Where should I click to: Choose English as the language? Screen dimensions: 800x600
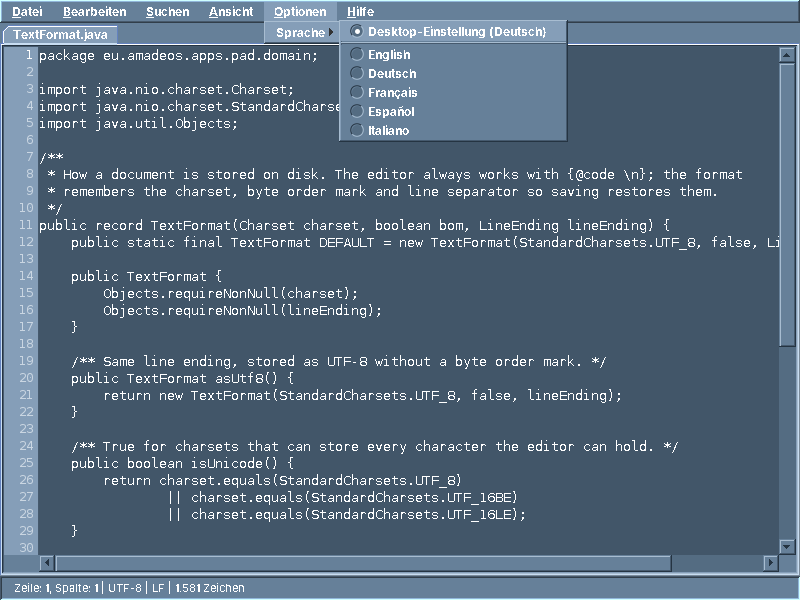coord(453,54)
